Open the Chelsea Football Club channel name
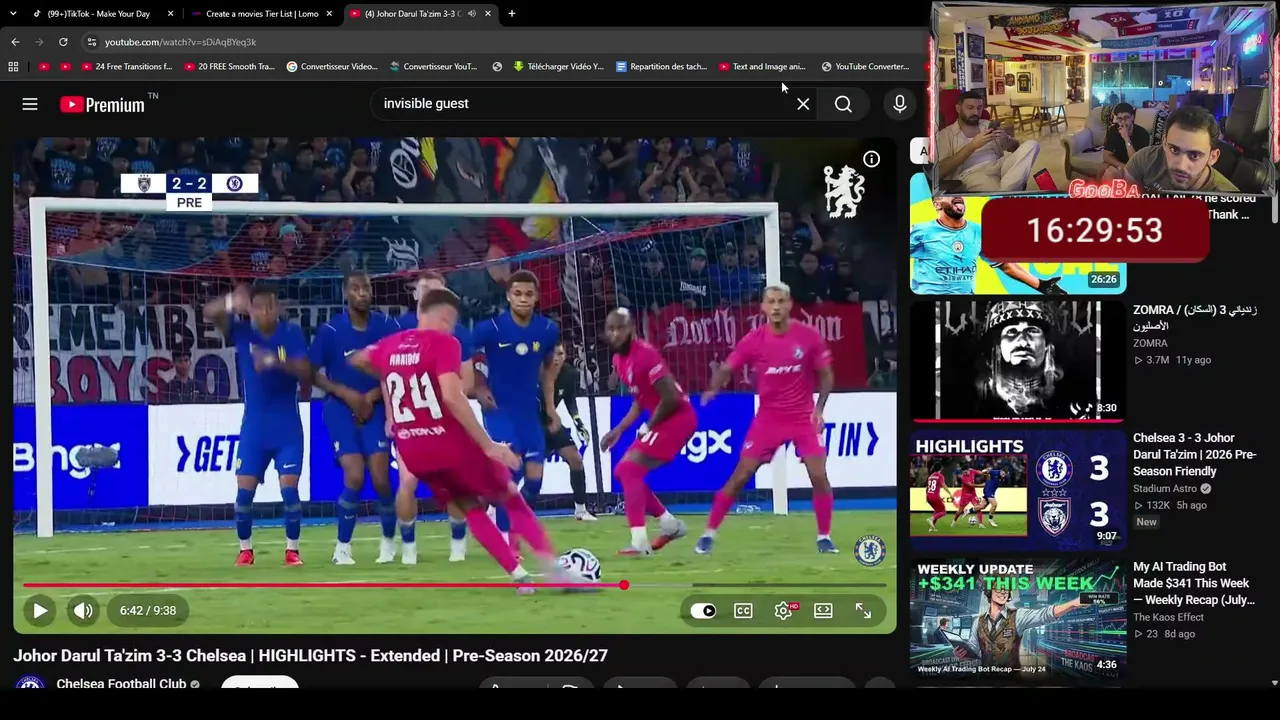Viewport: 1280px width, 720px height. coord(121,684)
